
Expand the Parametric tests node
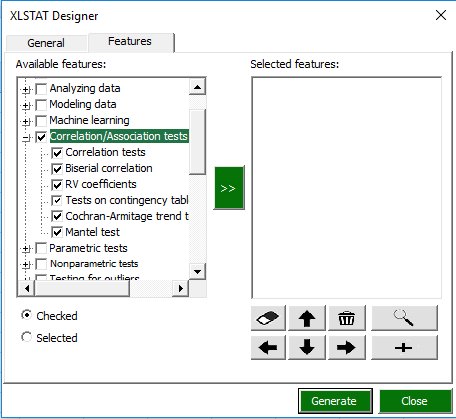26,249
